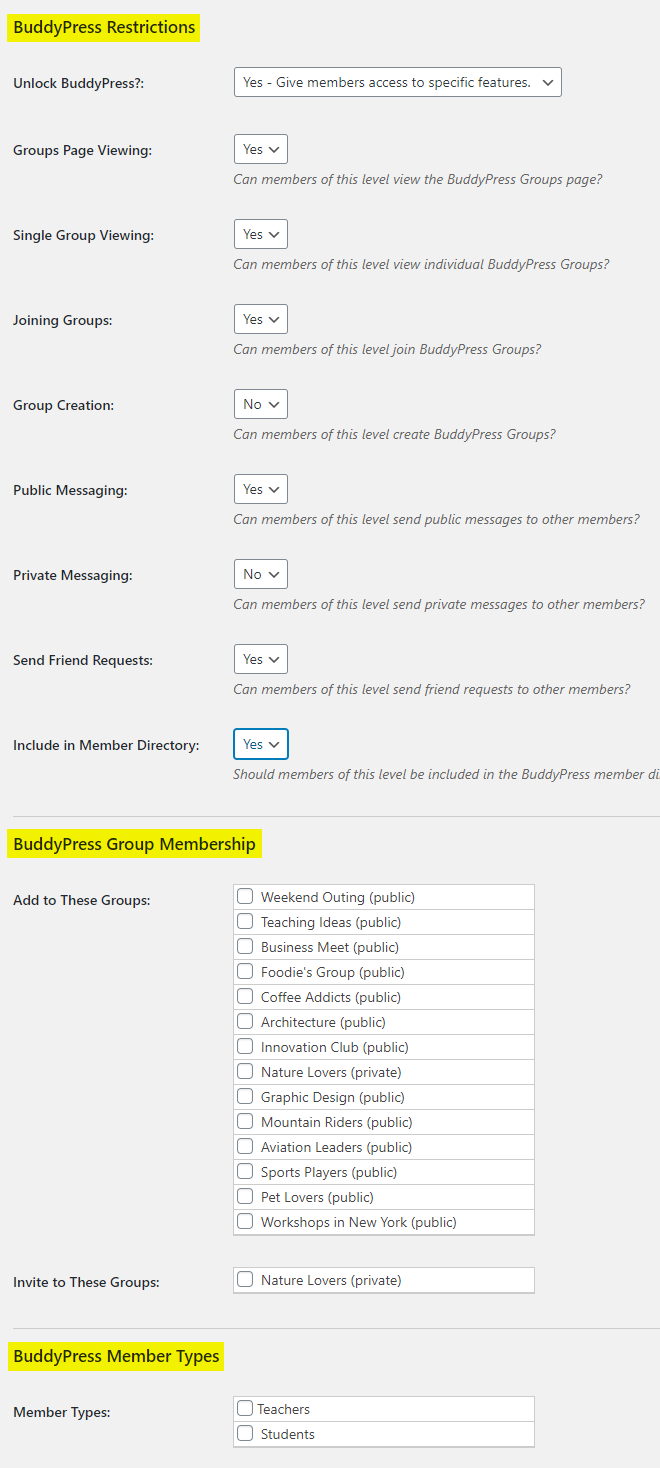Screen dimensions: 660x1468
Task: Open the Group Creation dropdown
Action: click(260, 404)
